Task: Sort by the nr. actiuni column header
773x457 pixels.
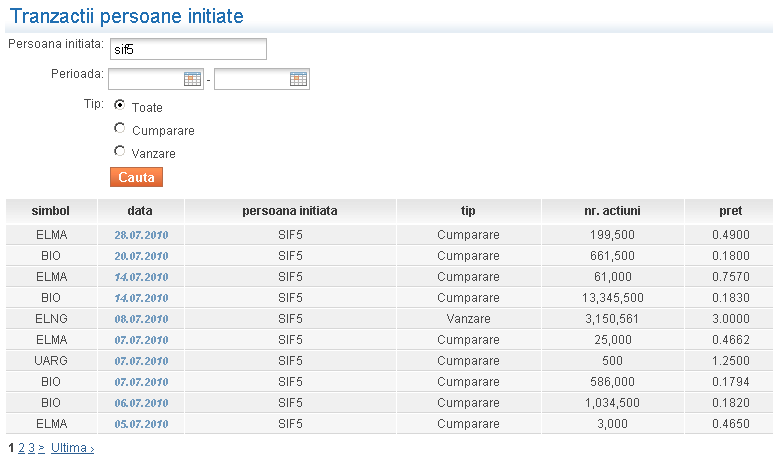Action: click(x=612, y=211)
